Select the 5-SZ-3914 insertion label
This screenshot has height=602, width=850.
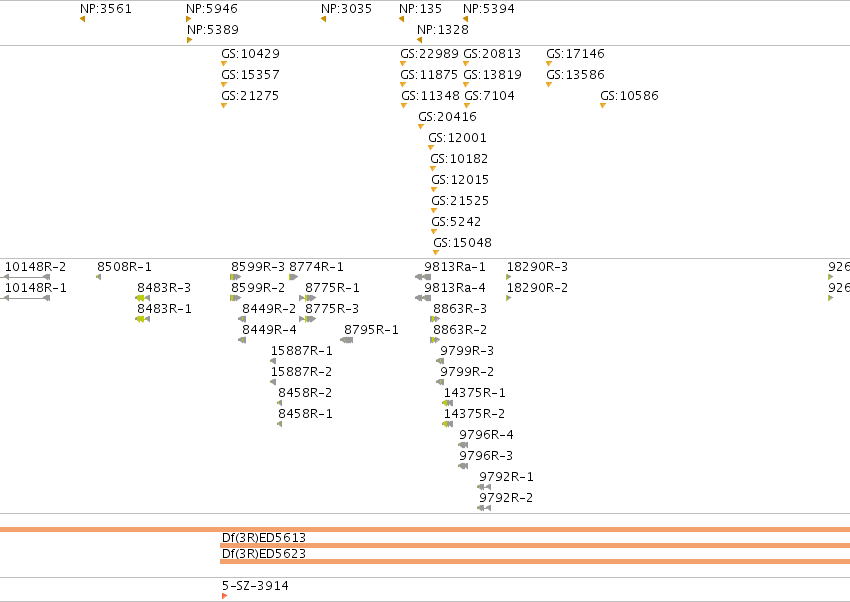[x=255, y=586]
